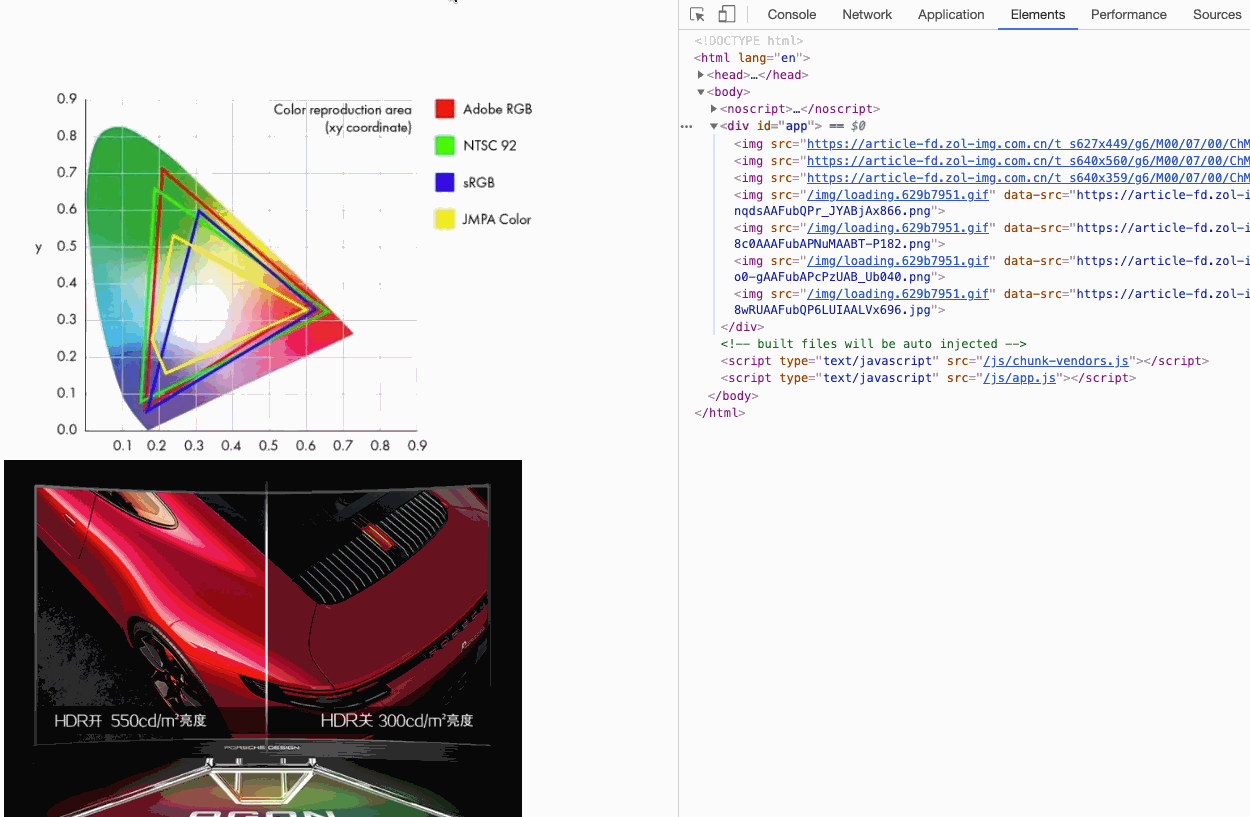Click the HDR开 550cd/m² caption text
The height and width of the screenshot is (817, 1250).
(x=130, y=720)
